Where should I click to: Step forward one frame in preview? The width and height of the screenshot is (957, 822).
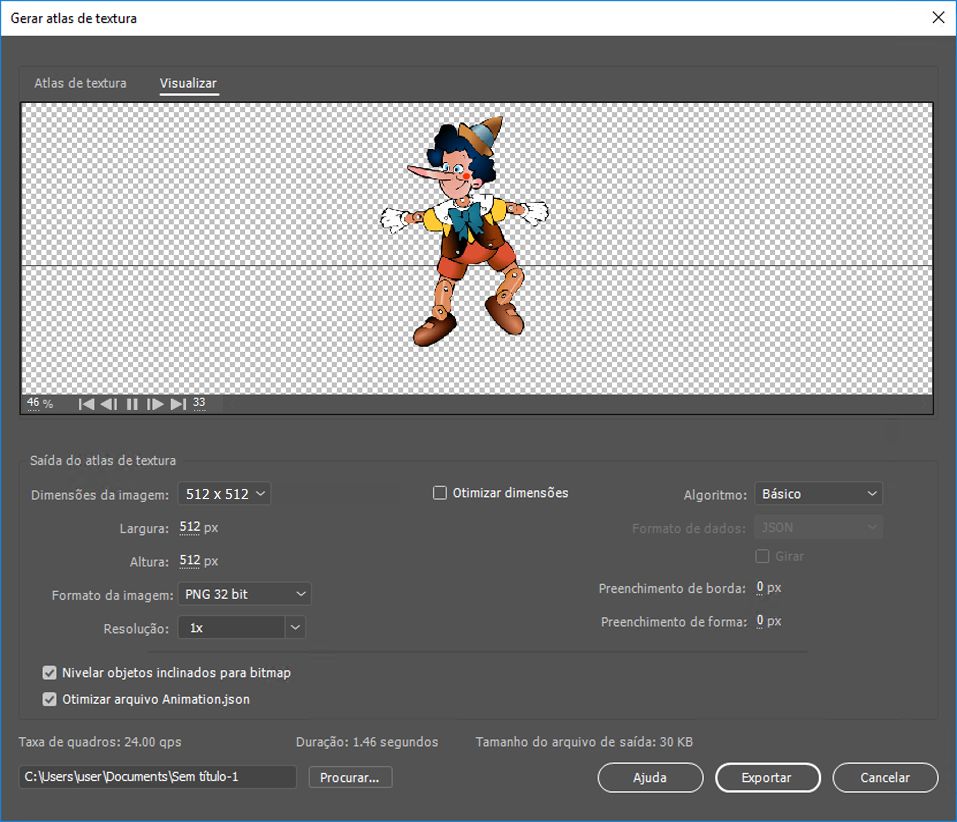(155, 404)
